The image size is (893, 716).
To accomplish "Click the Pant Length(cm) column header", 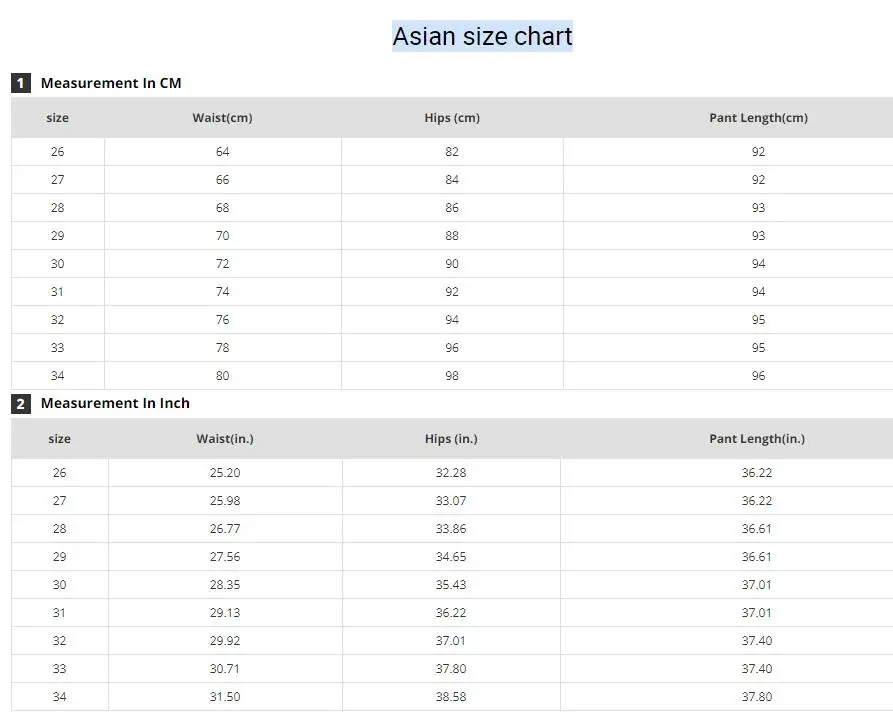I will click(x=758, y=118).
